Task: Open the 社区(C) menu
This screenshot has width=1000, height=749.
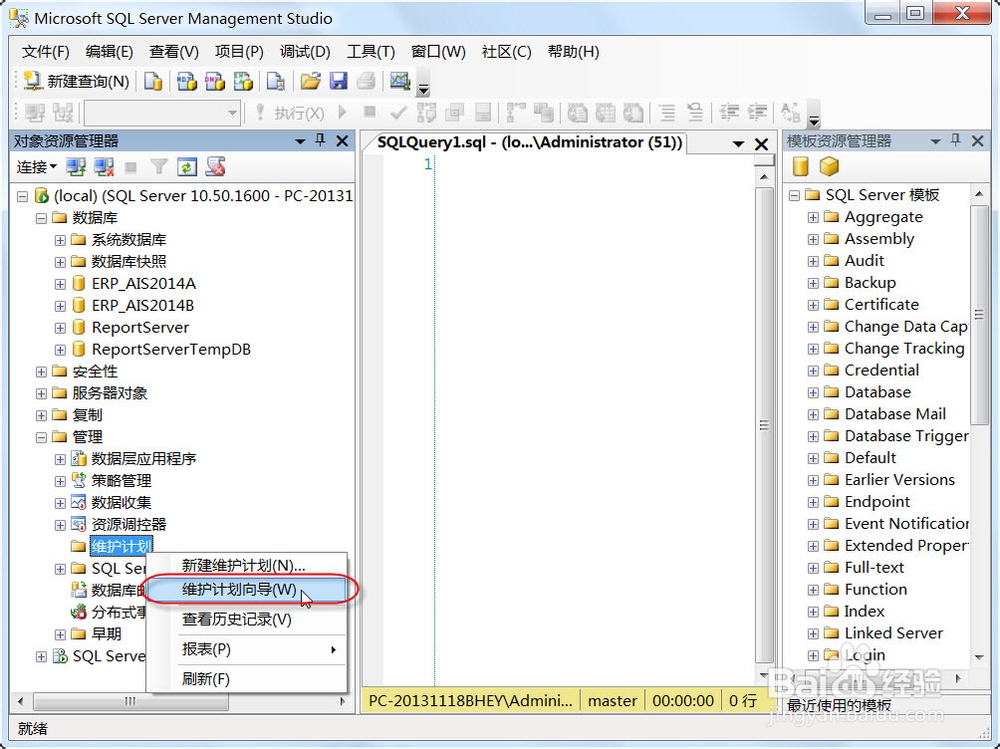Action: [x=506, y=52]
